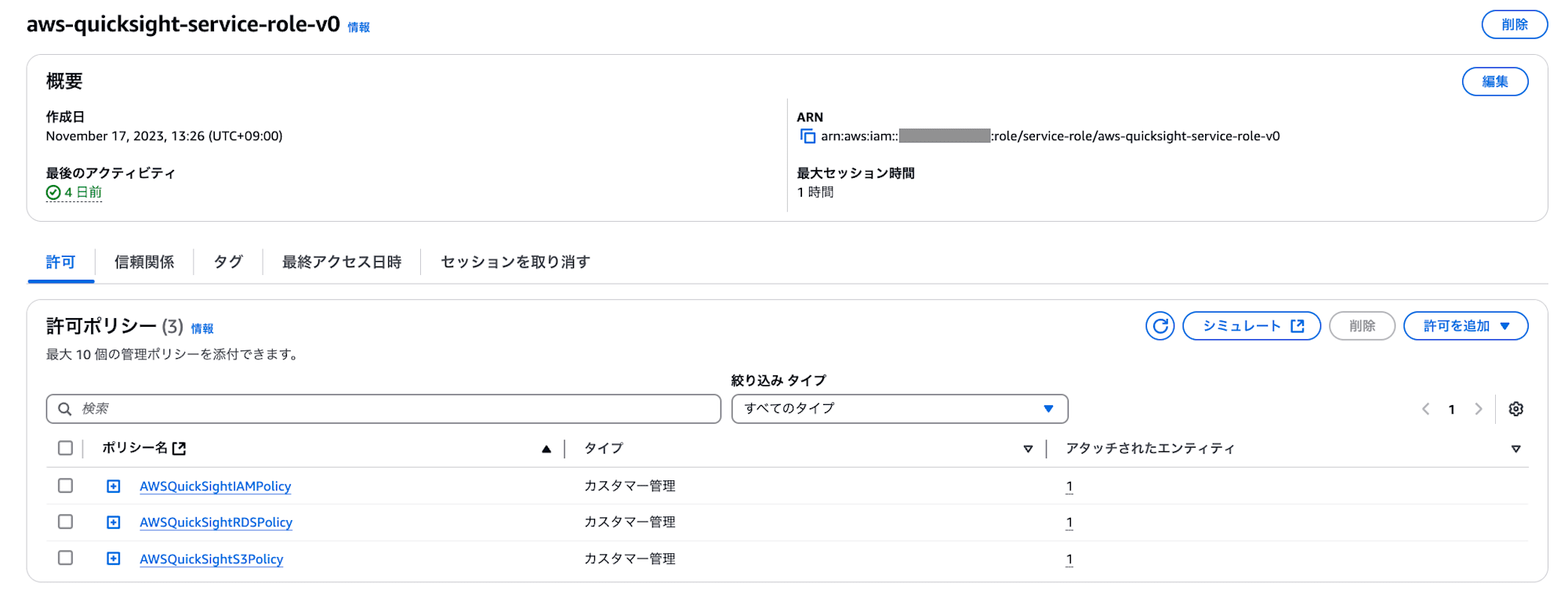Sort the アタッチされたエンティティ column
Viewport: 1568px width, 590px height.
pyautogui.click(x=1515, y=449)
